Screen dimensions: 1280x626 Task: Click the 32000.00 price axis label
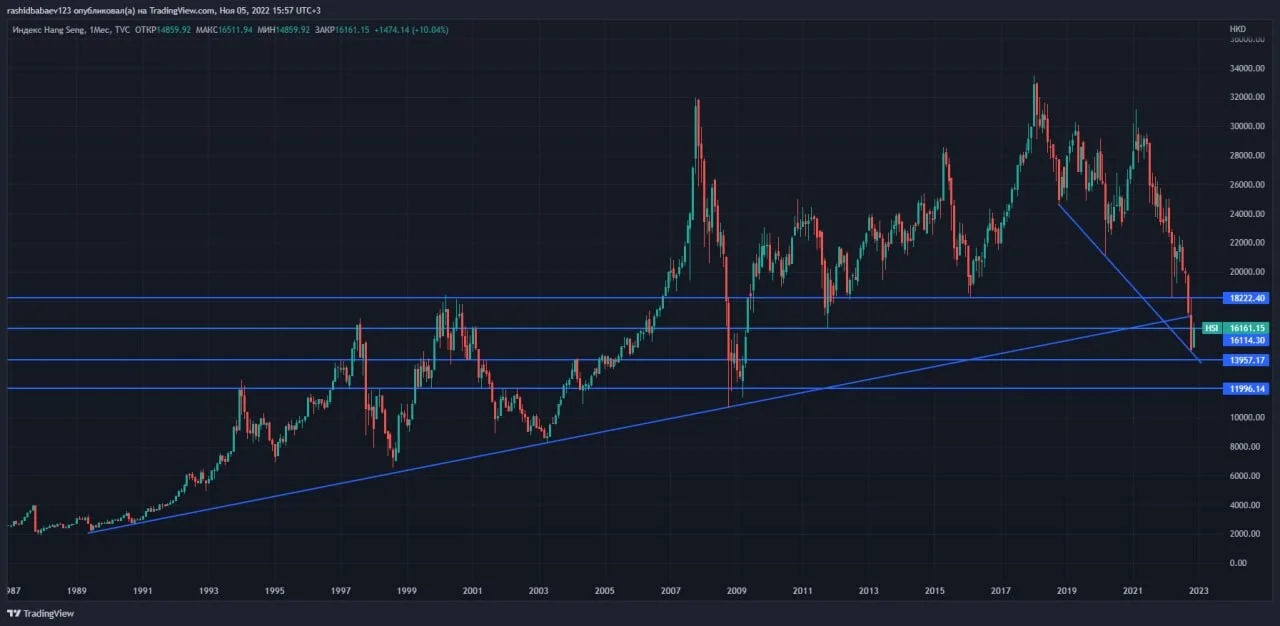pyautogui.click(x=1247, y=98)
